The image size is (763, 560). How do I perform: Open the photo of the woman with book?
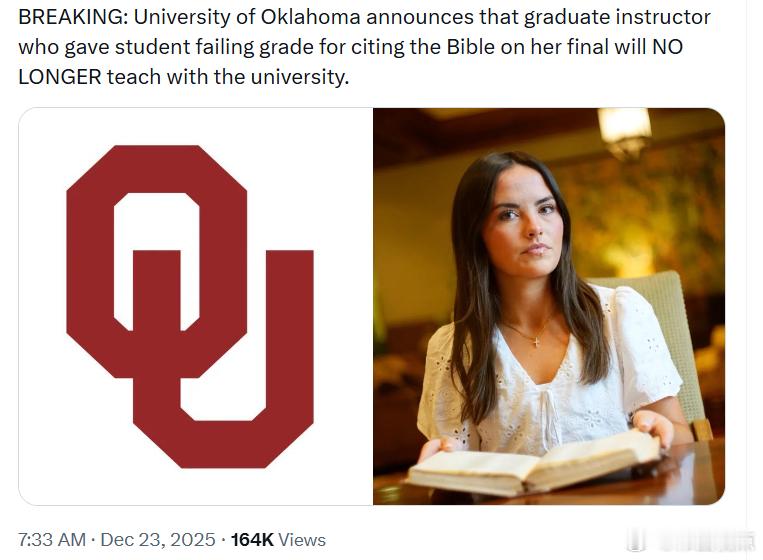548,306
